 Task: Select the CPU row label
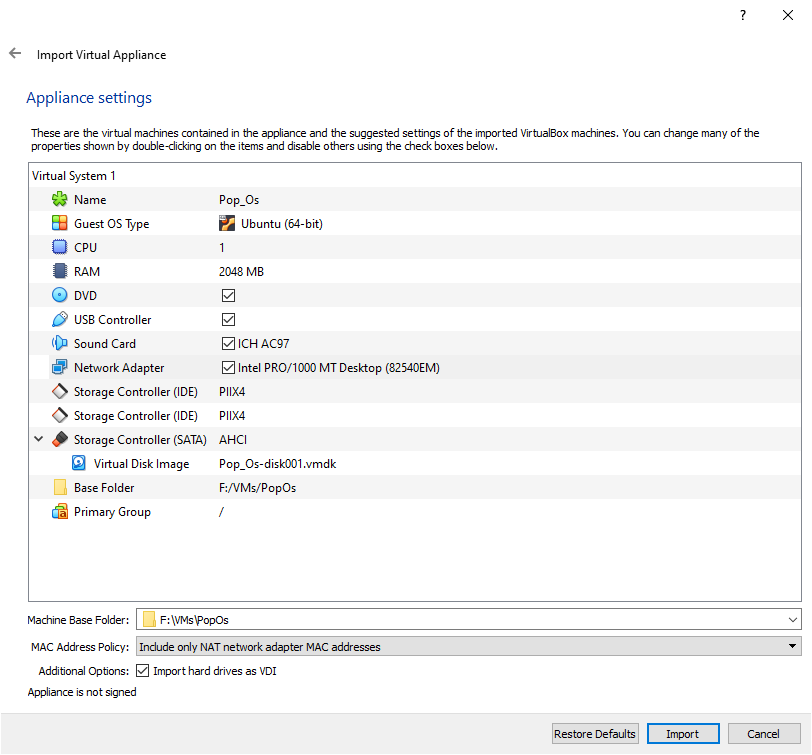pos(85,248)
